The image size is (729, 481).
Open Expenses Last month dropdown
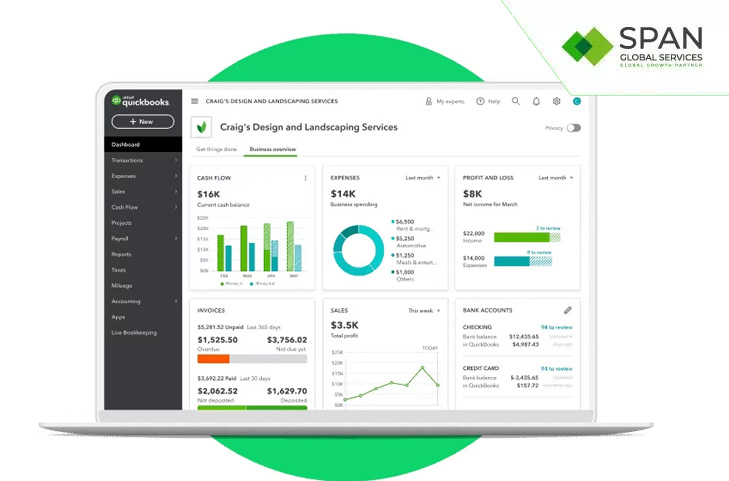(x=423, y=178)
